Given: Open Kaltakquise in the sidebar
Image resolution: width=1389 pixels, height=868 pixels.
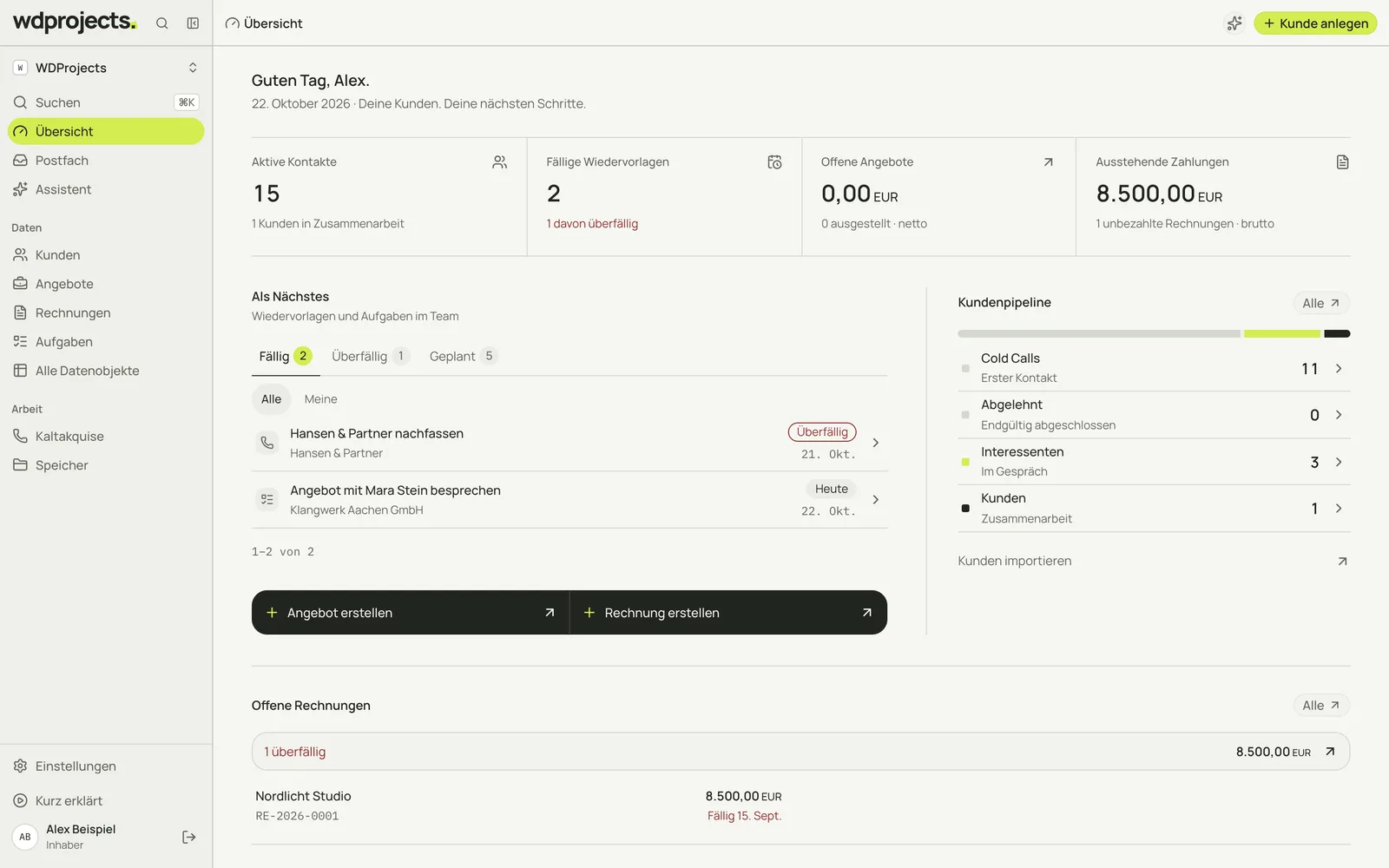Looking at the screenshot, I should (106, 437).
